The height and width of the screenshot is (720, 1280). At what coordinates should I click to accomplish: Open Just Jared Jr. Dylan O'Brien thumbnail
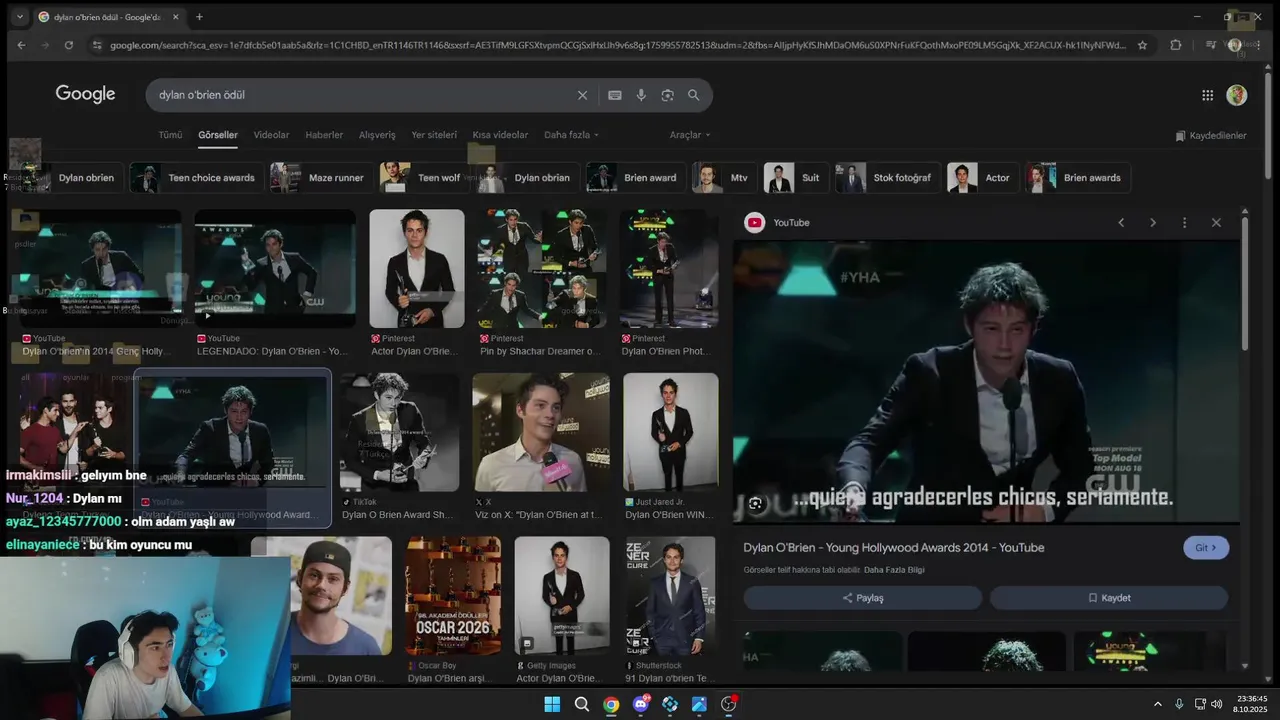point(670,432)
